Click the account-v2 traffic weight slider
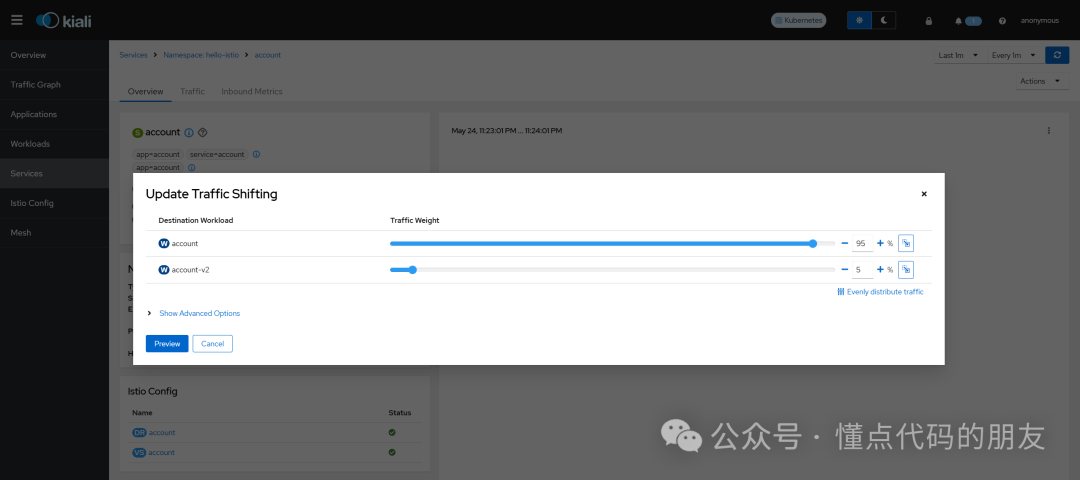 [612, 270]
